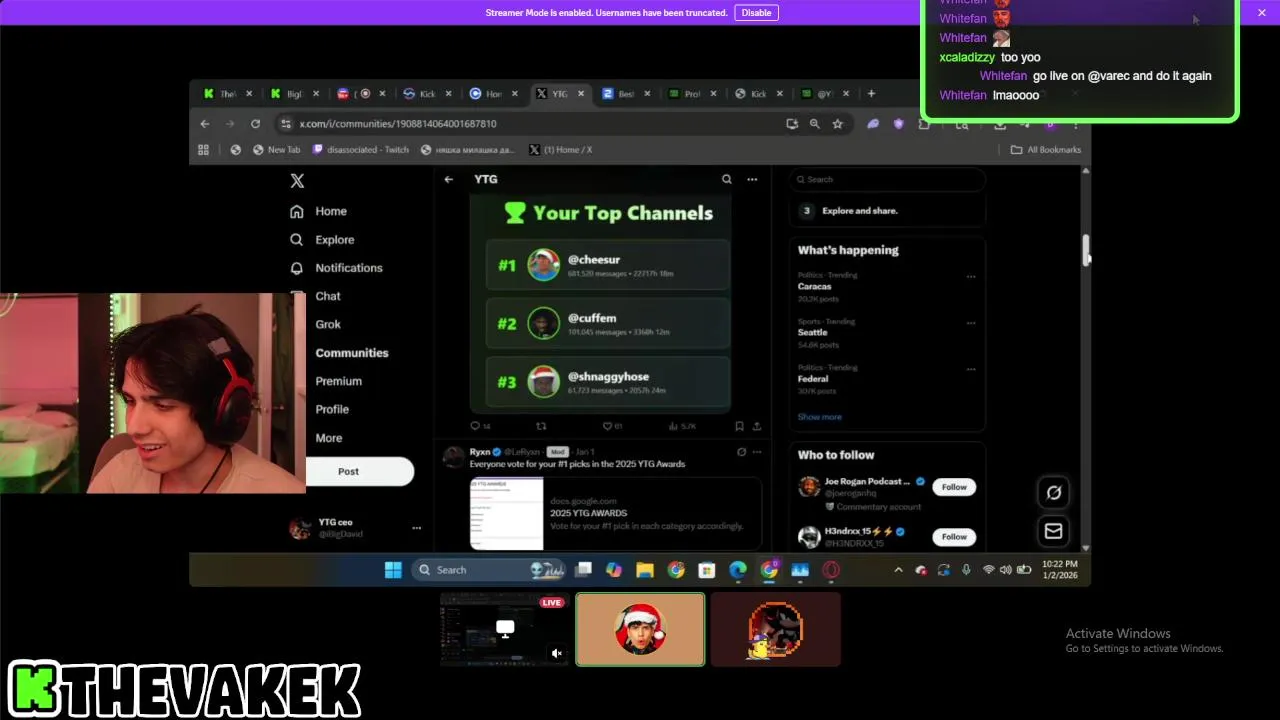Open YTG community more options
The image size is (1280, 720).
tap(752, 179)
